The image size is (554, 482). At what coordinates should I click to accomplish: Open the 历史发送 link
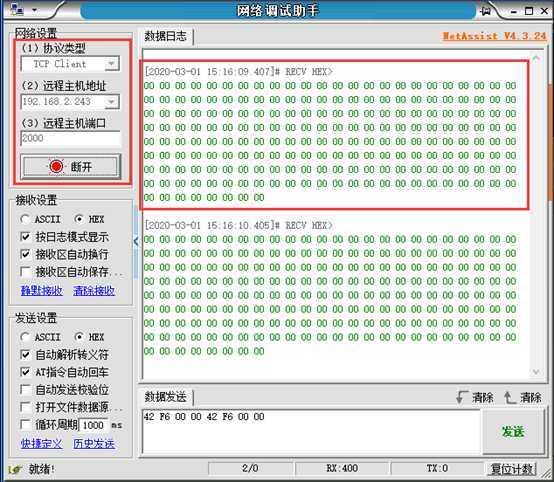pos(94,443)
